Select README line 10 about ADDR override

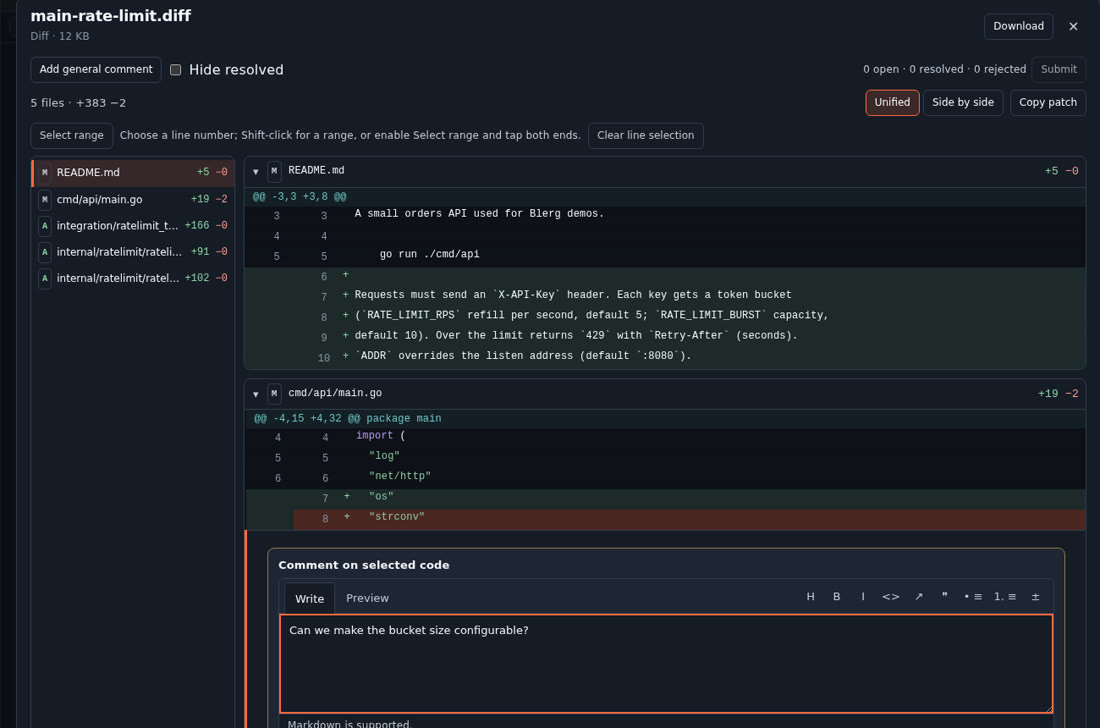tap(665, 357)
